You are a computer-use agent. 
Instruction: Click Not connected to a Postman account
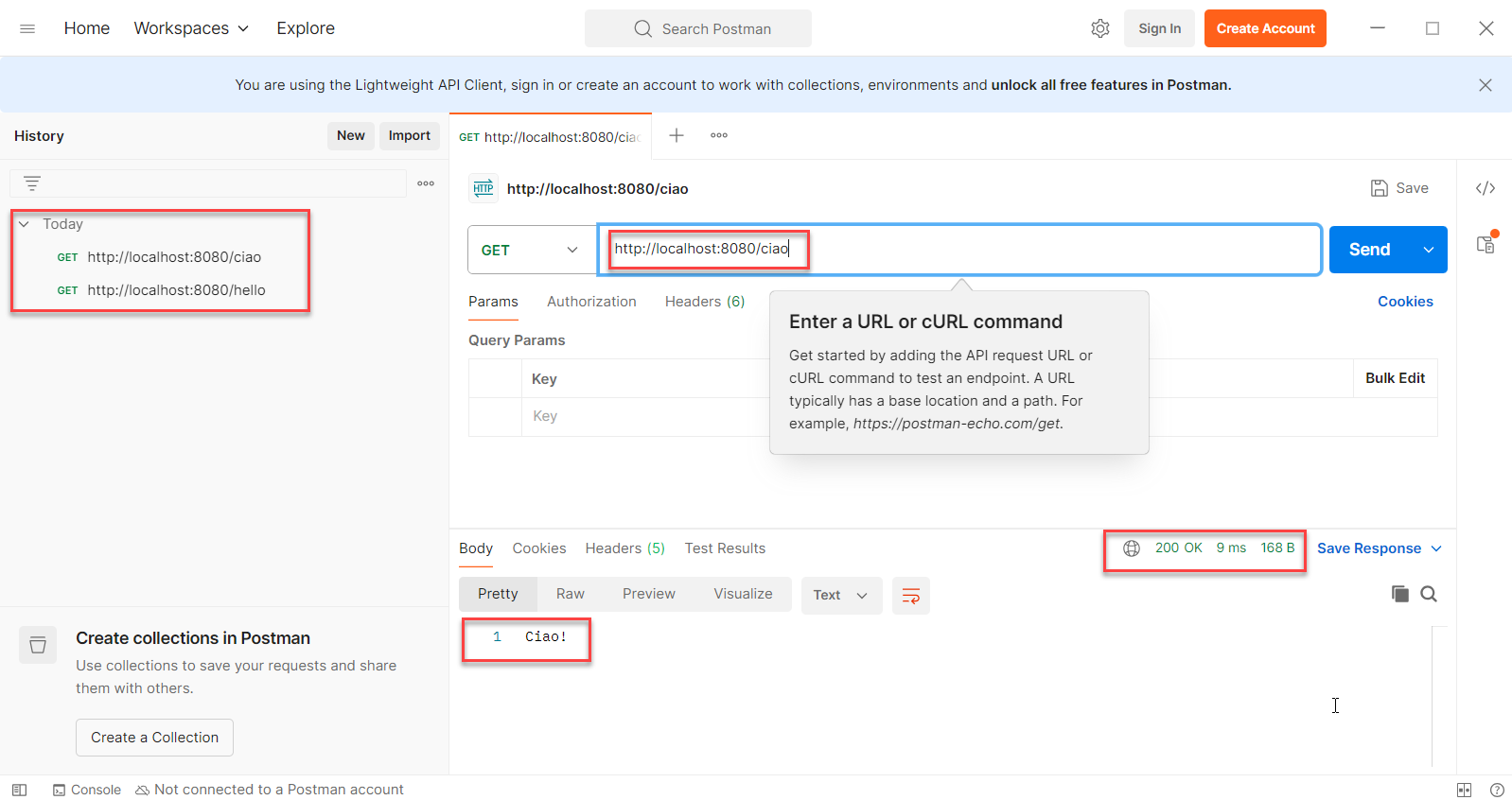tap(270, 790)
